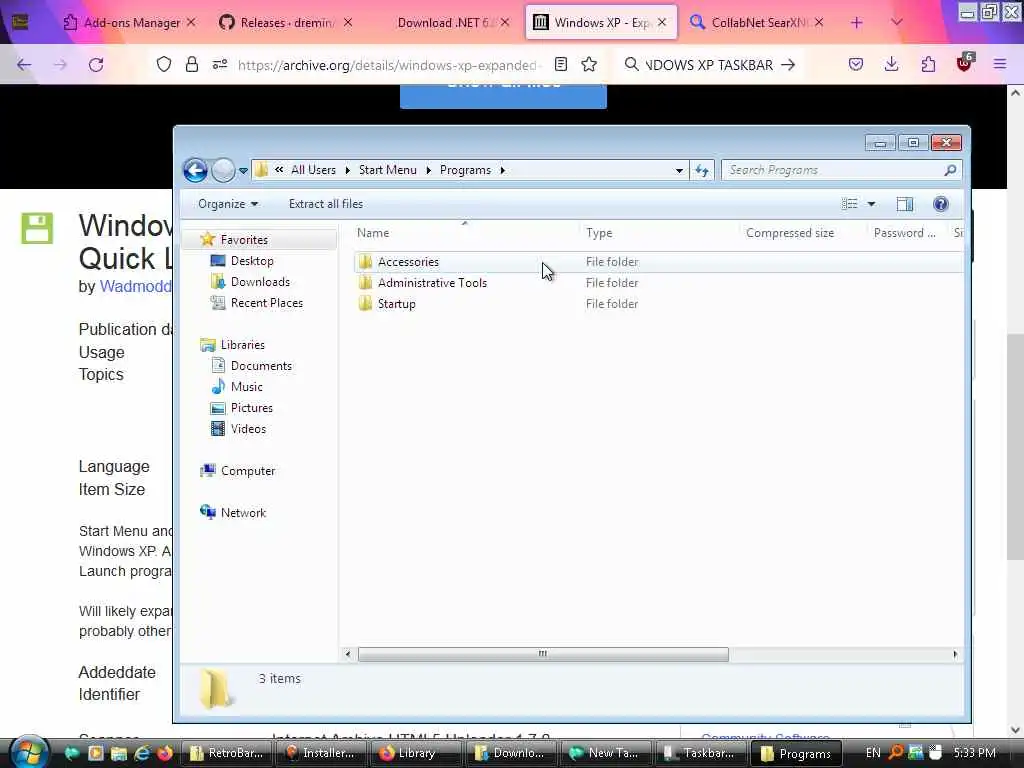Switch to the Add-ons Manager tab

(x=131, y=23)
